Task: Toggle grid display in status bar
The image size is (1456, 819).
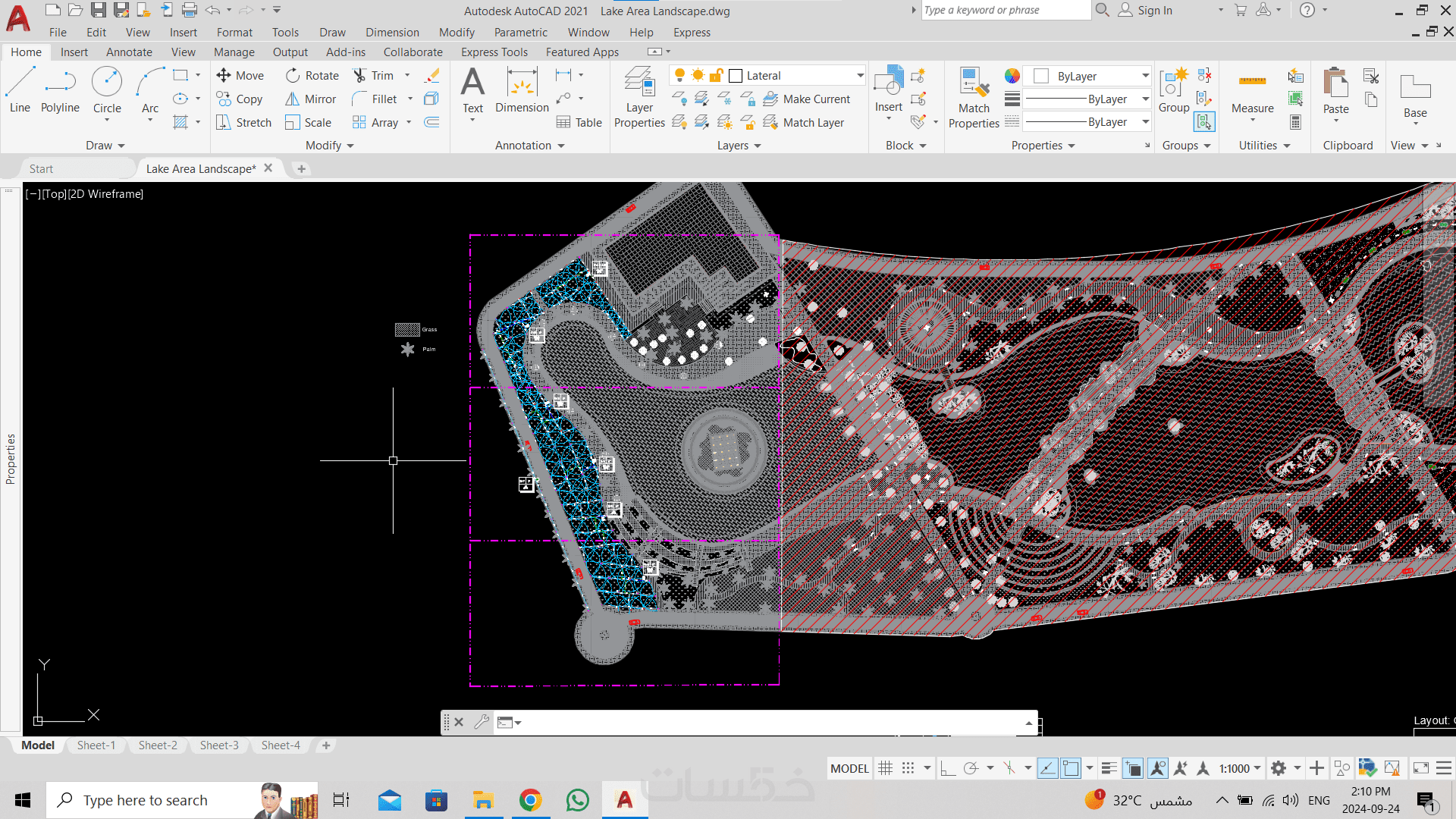Action: point(885,768)
